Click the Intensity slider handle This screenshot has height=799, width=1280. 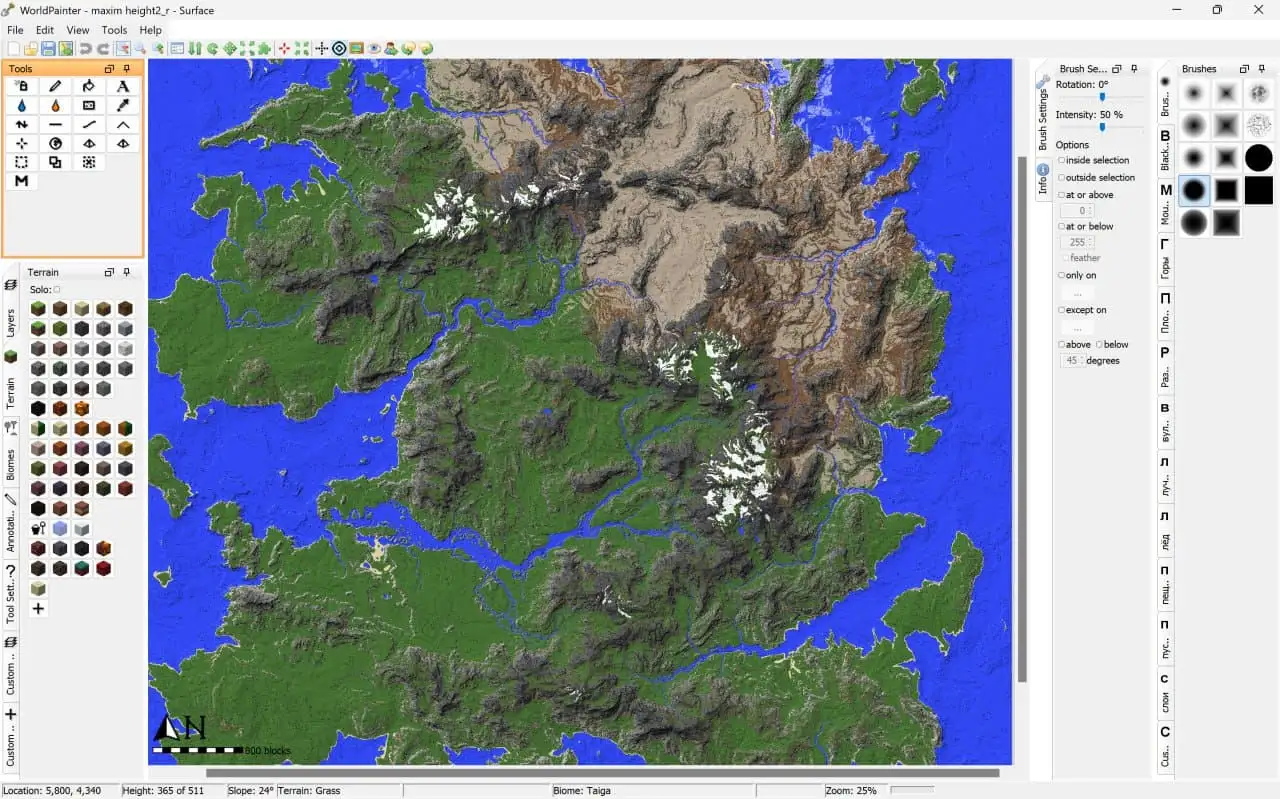pyautogui.click(x=1102, y=127)
